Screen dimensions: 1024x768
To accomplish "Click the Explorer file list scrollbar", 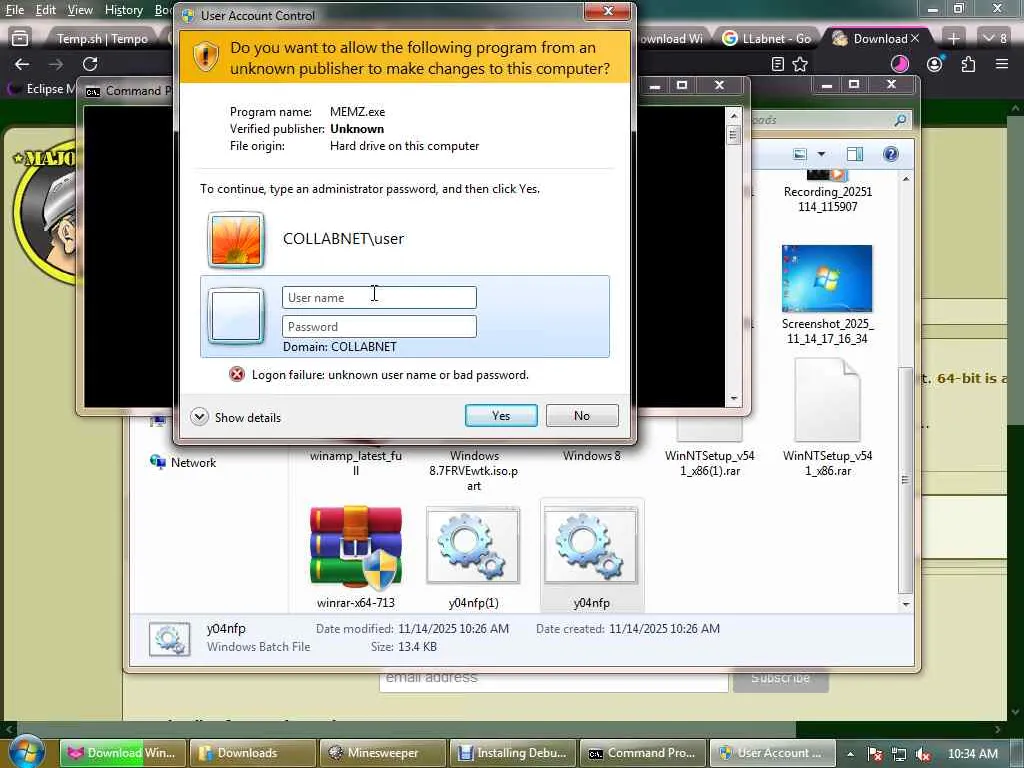I will (906, 480).
